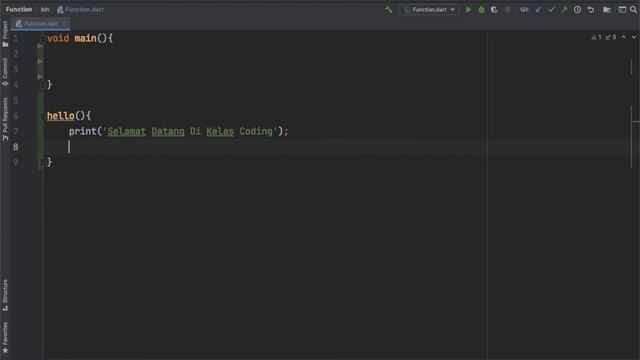The image size is (640, 360).
Task: Open the Pull Requests tool window
Action: (x=5, y=119)
